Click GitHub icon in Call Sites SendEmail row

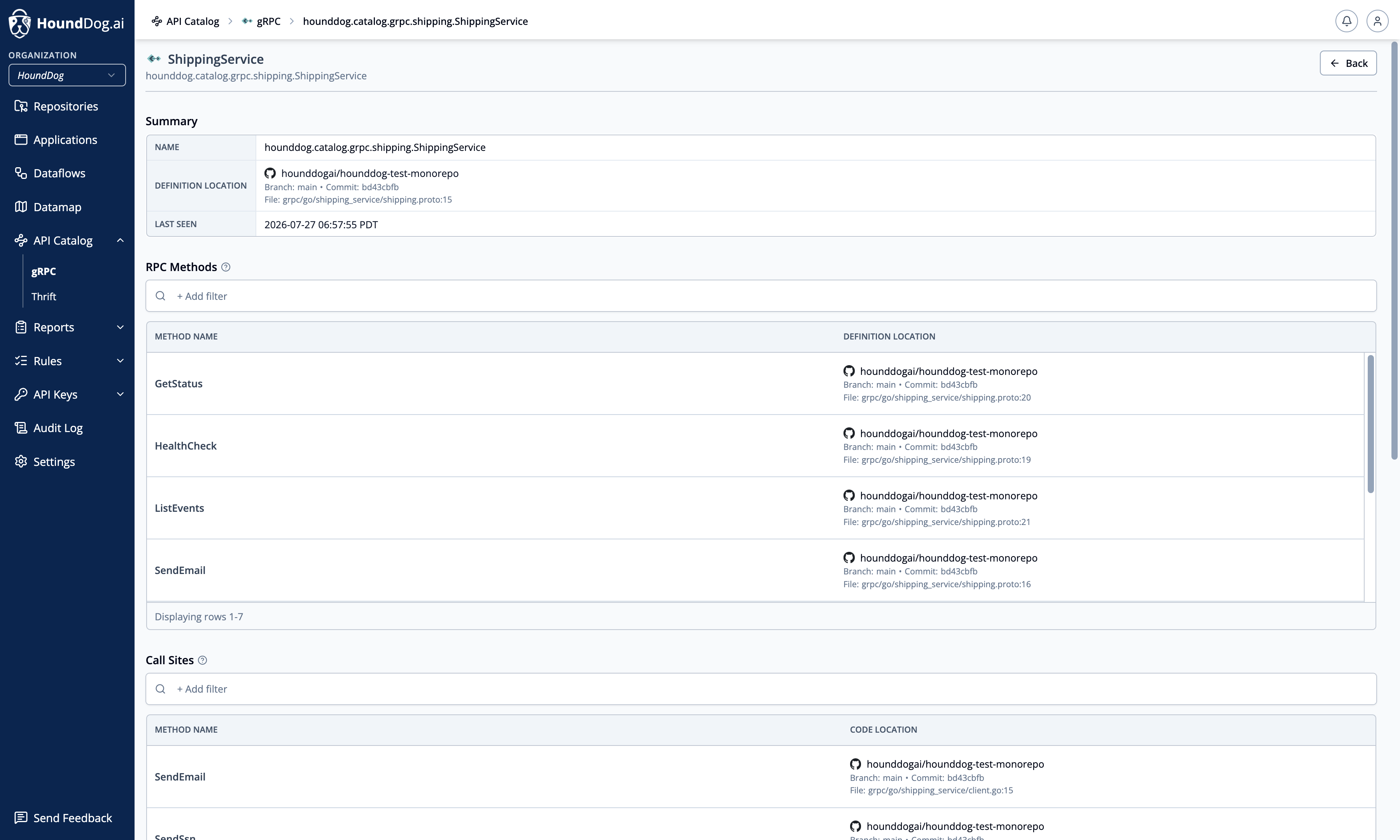(x=856, y=764)
